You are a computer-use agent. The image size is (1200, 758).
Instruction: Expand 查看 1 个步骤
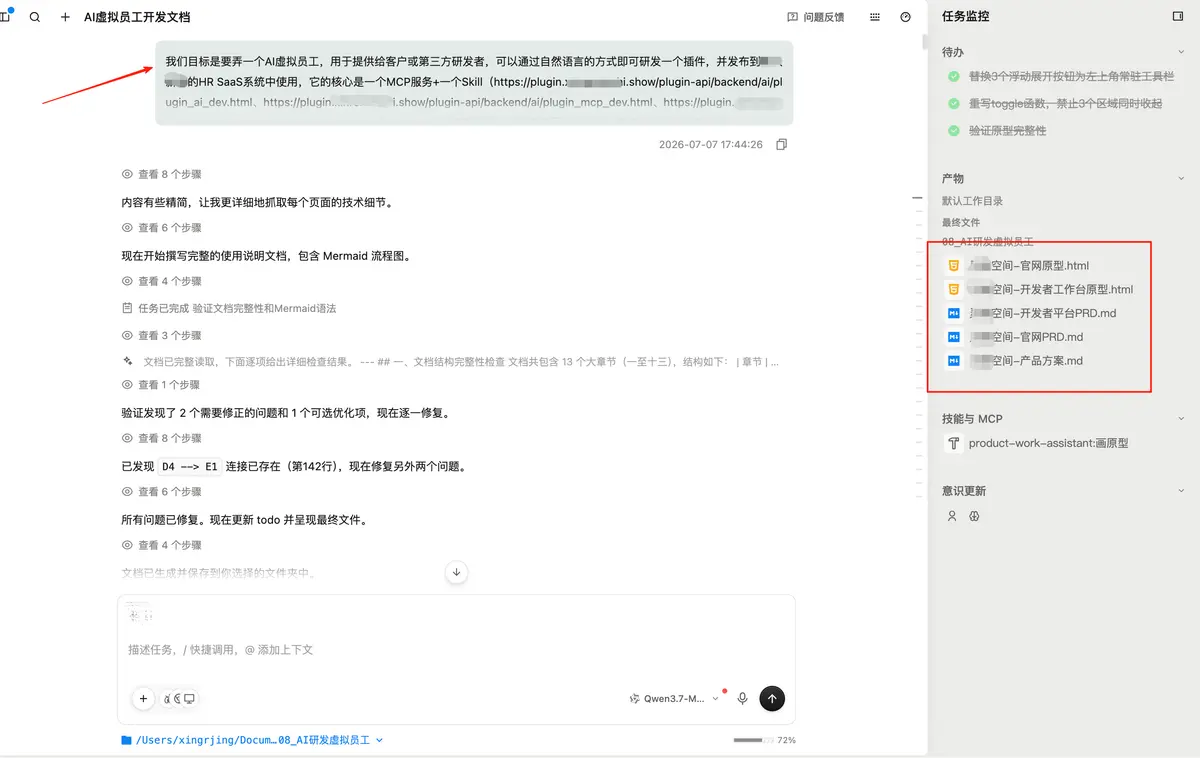tap(161, 385)
